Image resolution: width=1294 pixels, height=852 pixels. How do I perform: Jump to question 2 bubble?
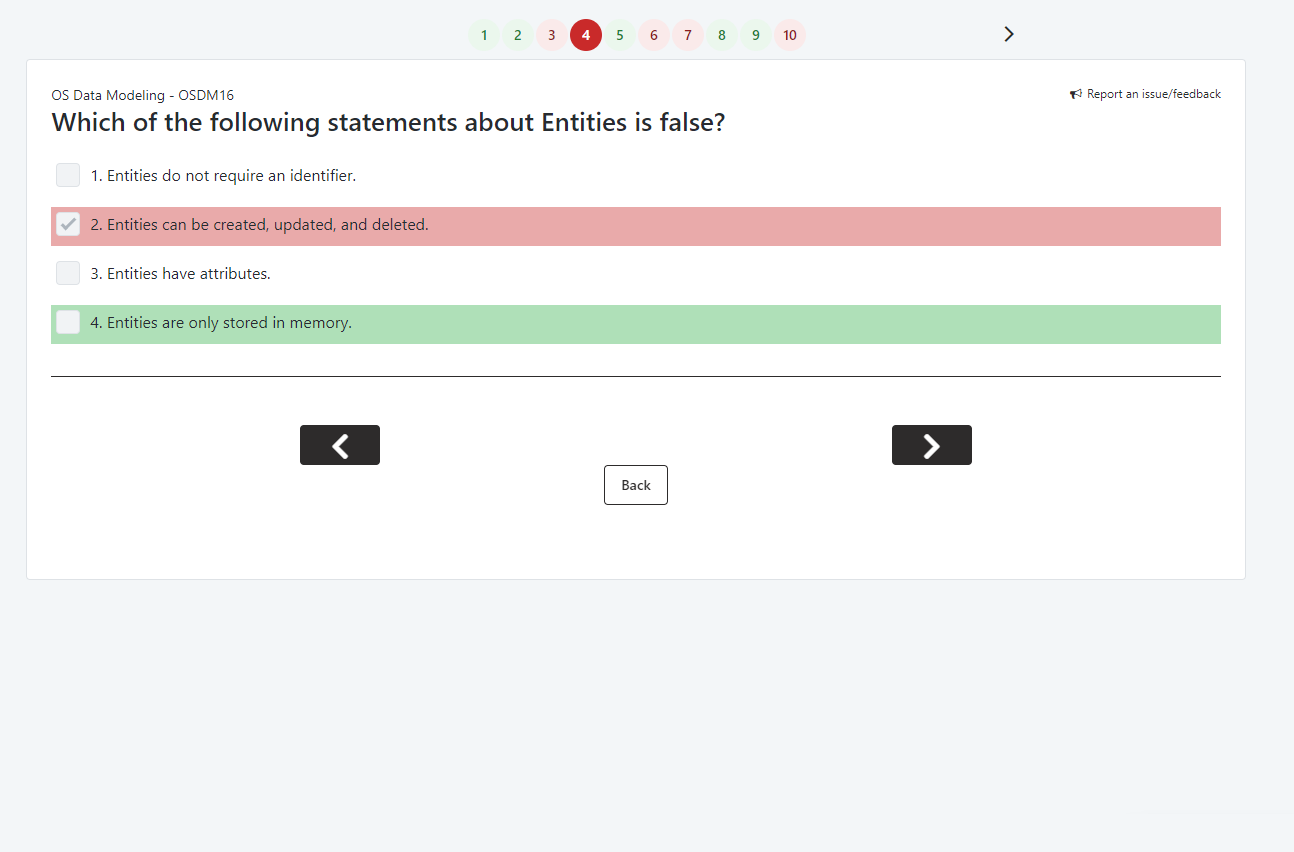pyautogui.click(x=518, y=36)
